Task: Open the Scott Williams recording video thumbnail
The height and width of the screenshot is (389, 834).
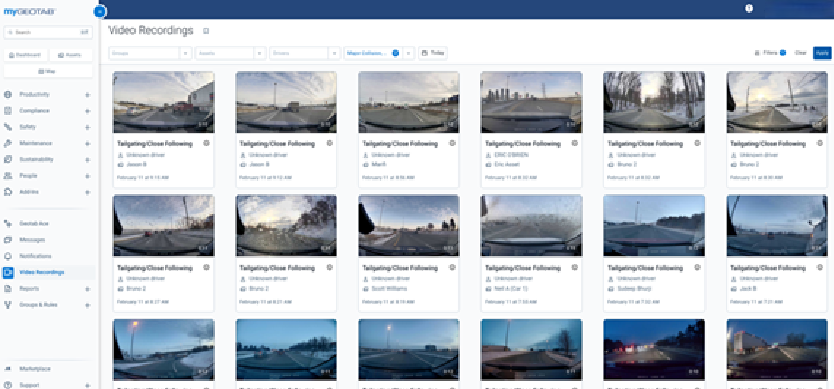Action: click(408, 226)
